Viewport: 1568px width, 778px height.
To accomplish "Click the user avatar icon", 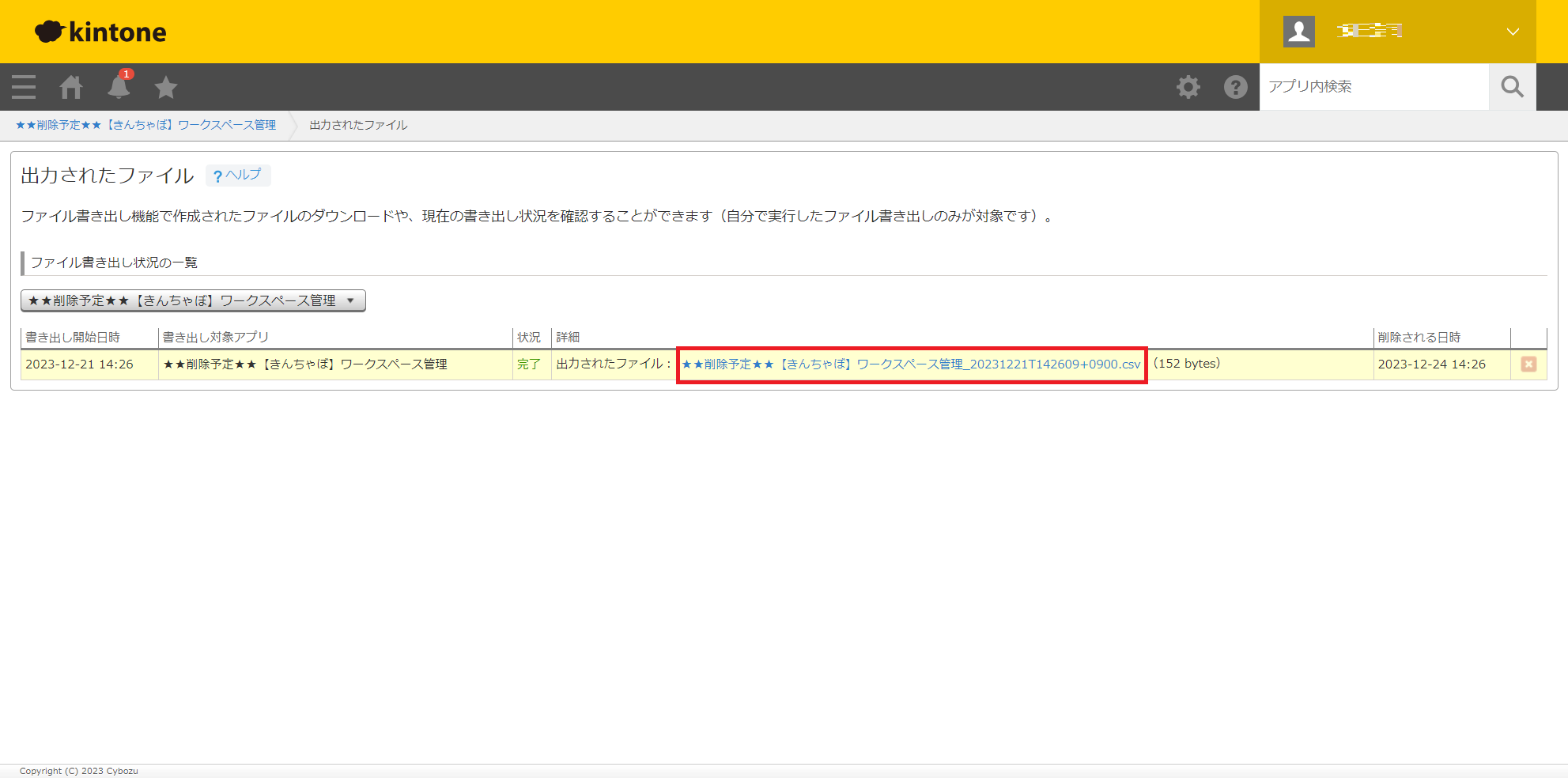I will [x=1298, y=32].
